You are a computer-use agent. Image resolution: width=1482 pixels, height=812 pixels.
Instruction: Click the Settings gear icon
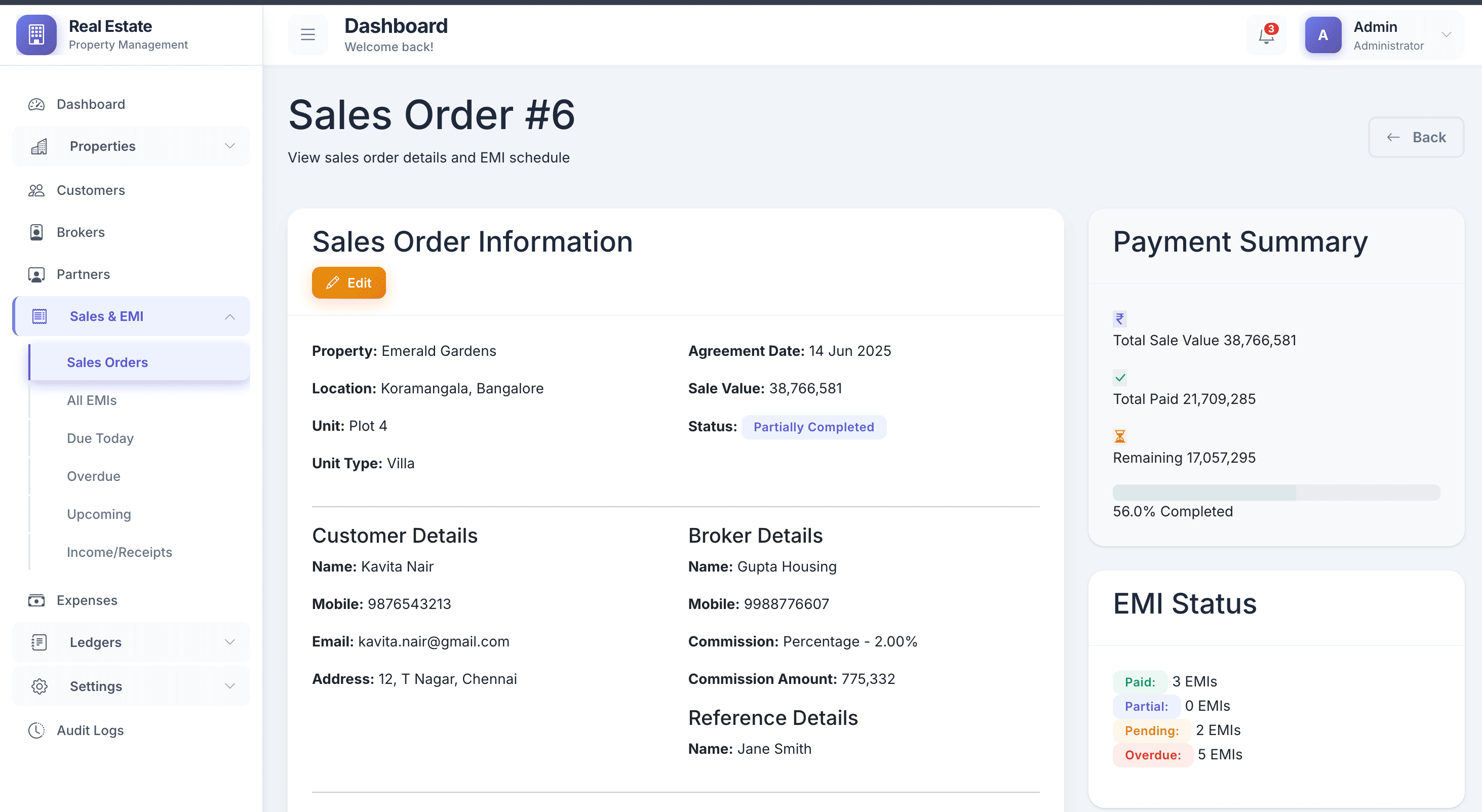39,686
